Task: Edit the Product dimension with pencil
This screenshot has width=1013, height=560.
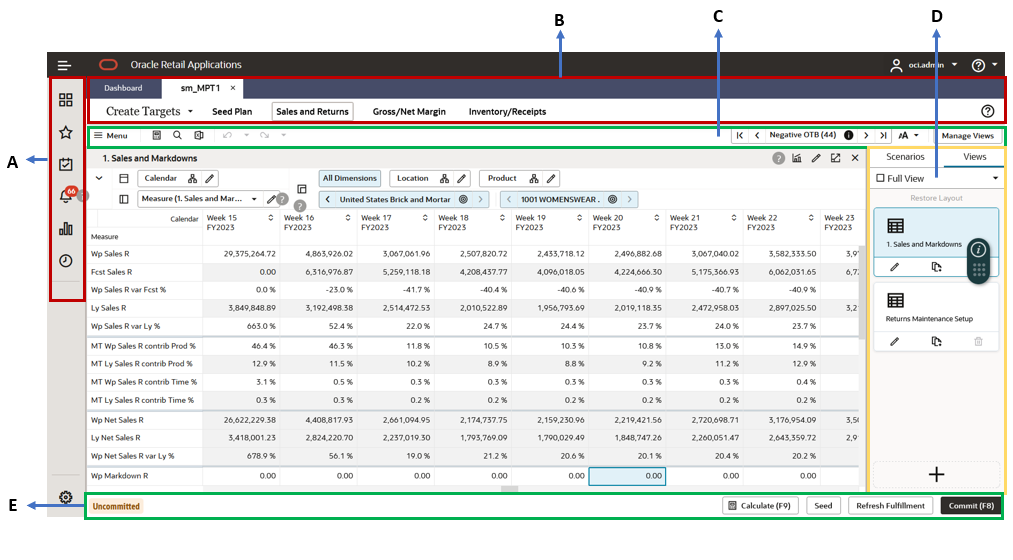Action: 551,178
